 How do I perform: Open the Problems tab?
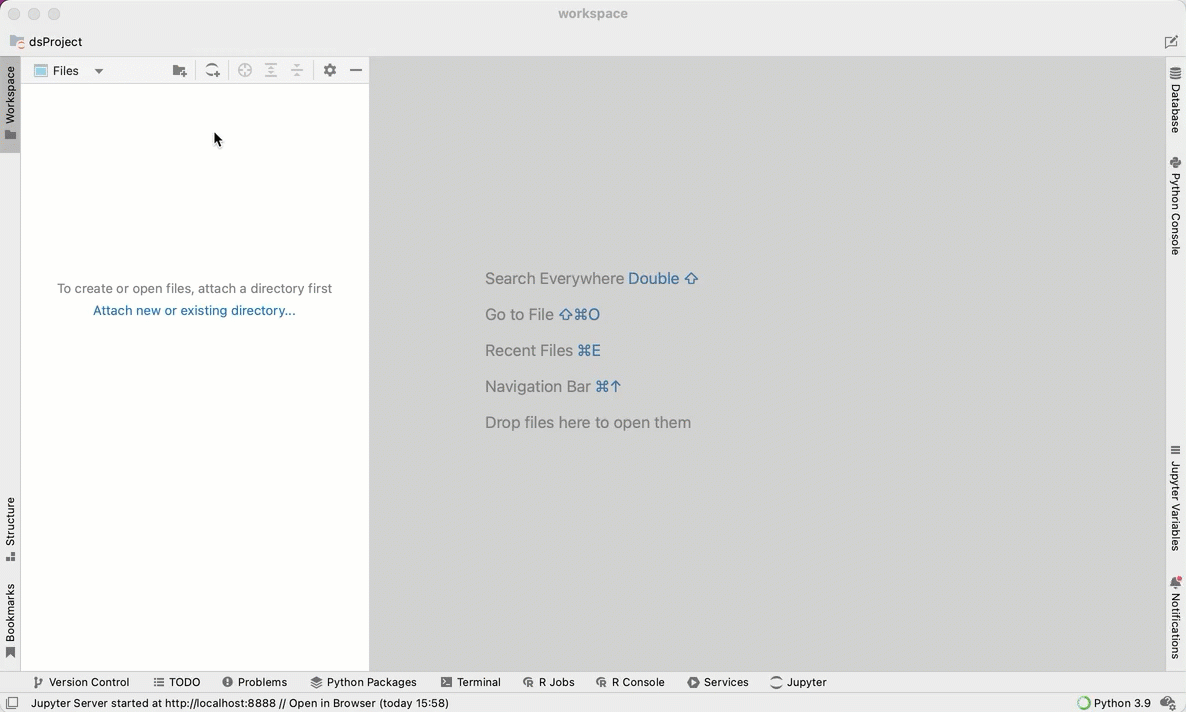(254, 682)
